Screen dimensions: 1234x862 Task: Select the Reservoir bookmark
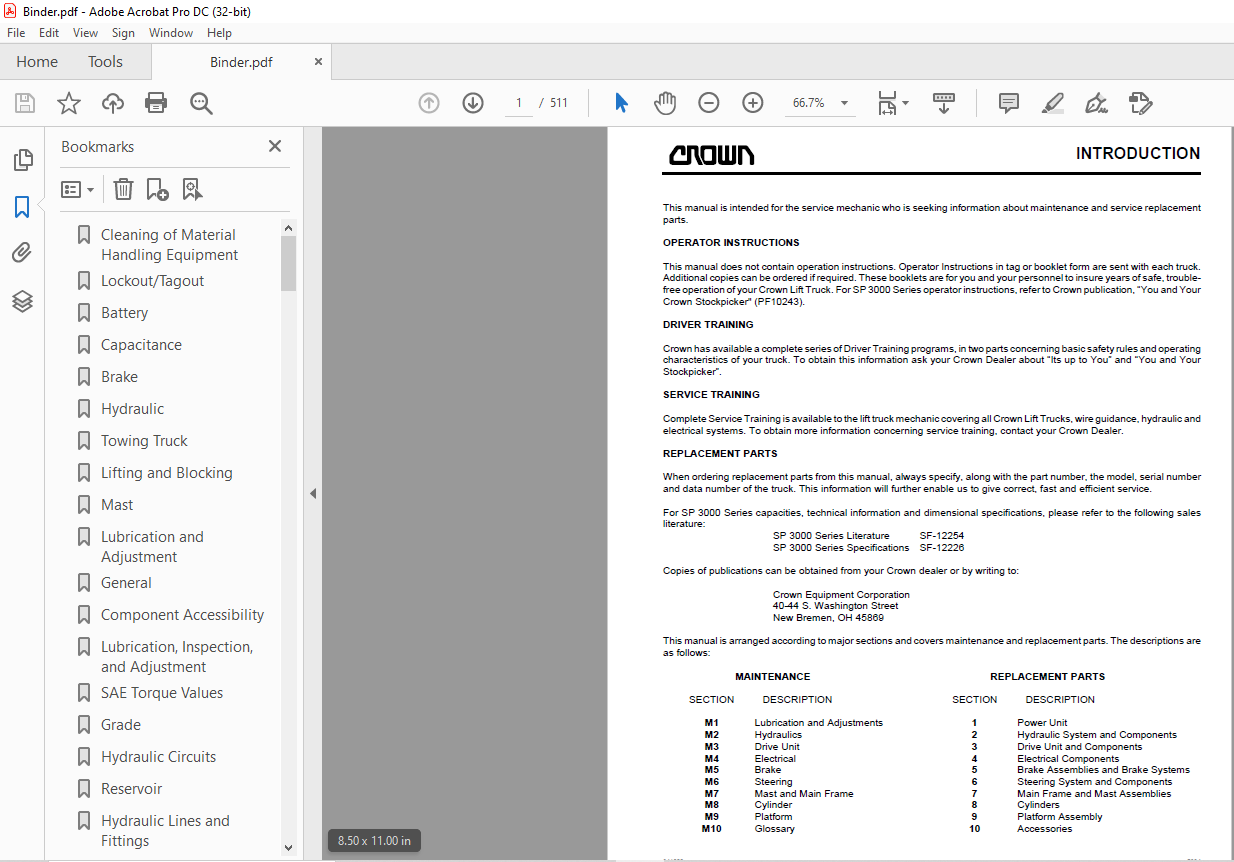131,789
